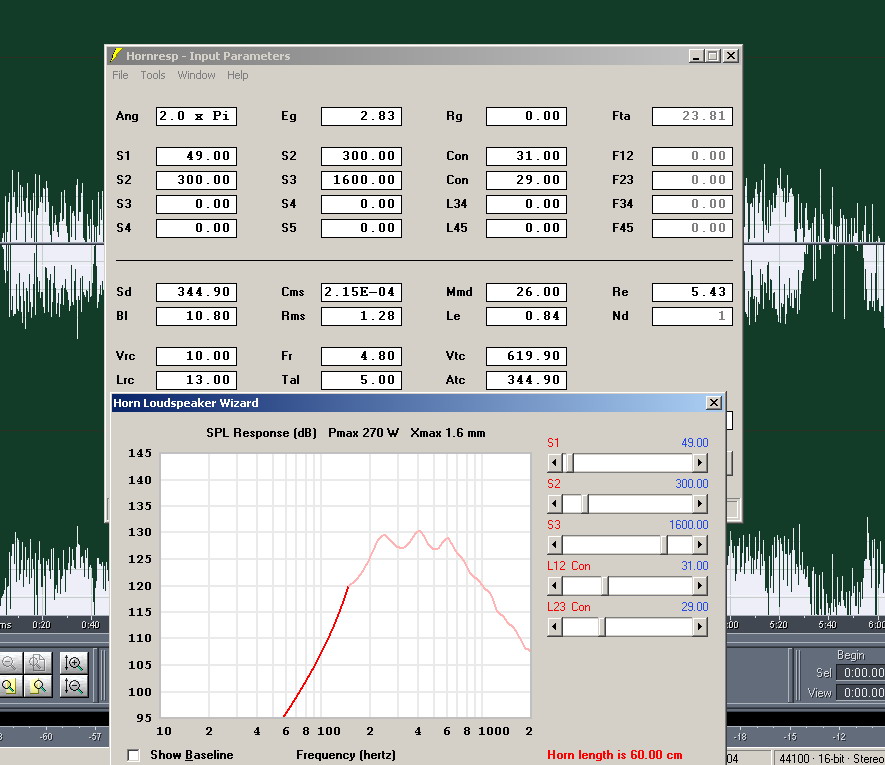
Task: Select the F12 field in Input Parameters
Action: (692, 156)
